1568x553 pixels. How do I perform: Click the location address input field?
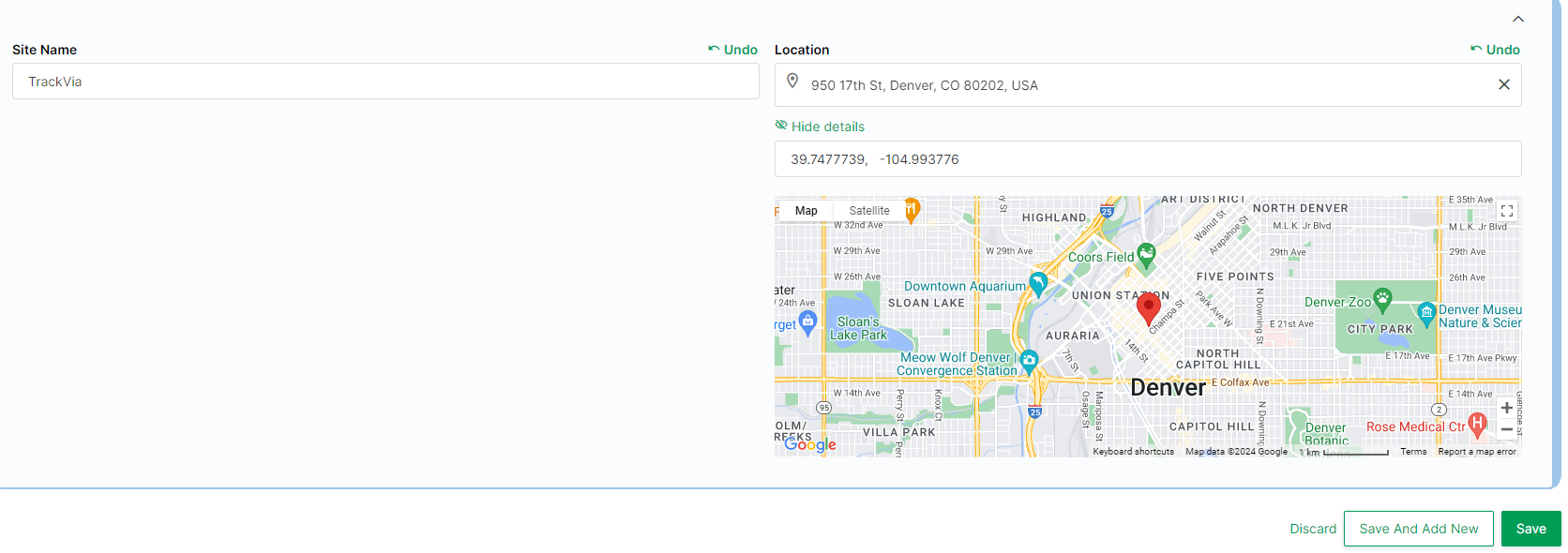point(1148,85)
